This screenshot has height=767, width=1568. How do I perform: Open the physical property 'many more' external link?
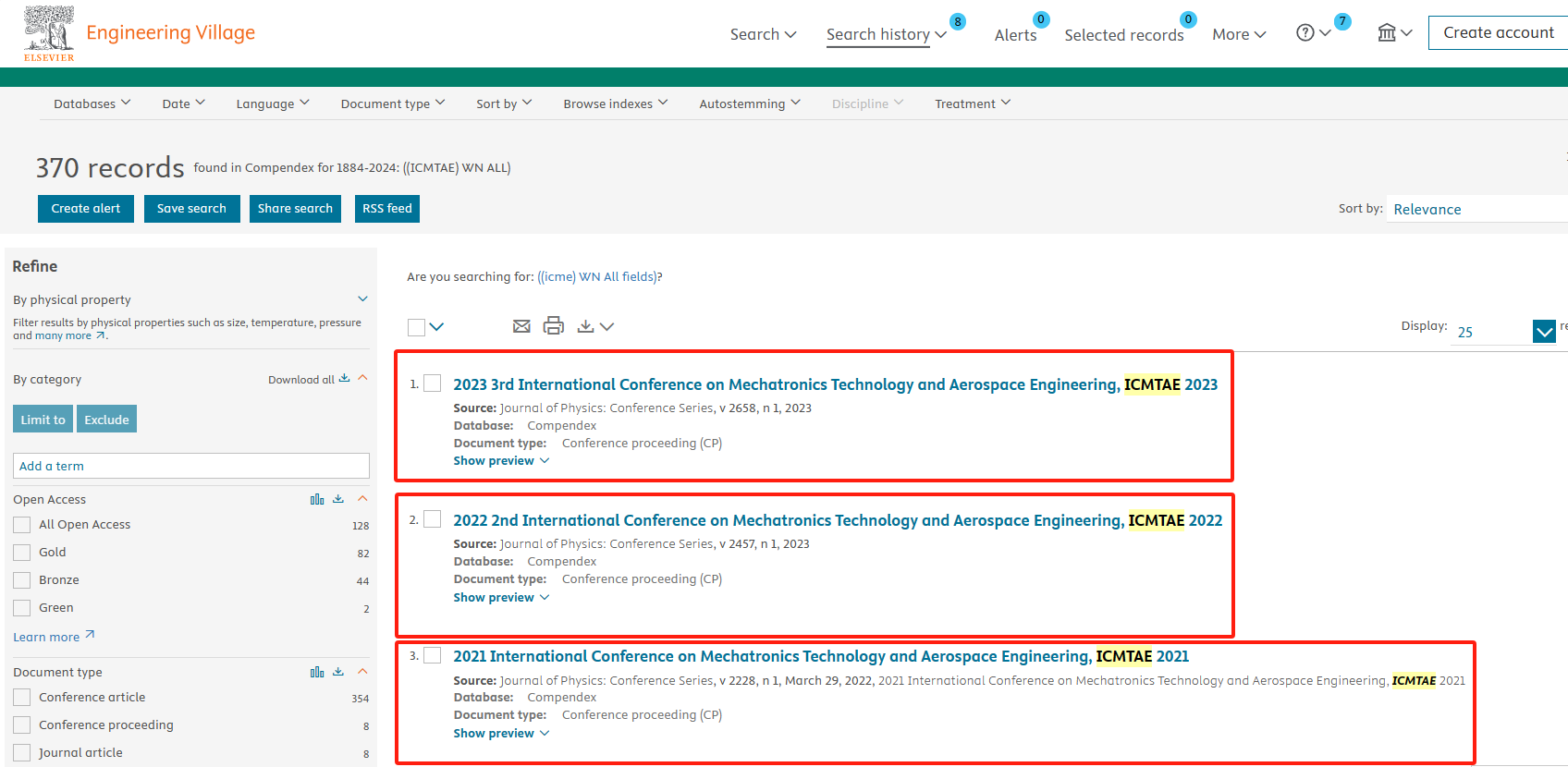coord(70,336)
